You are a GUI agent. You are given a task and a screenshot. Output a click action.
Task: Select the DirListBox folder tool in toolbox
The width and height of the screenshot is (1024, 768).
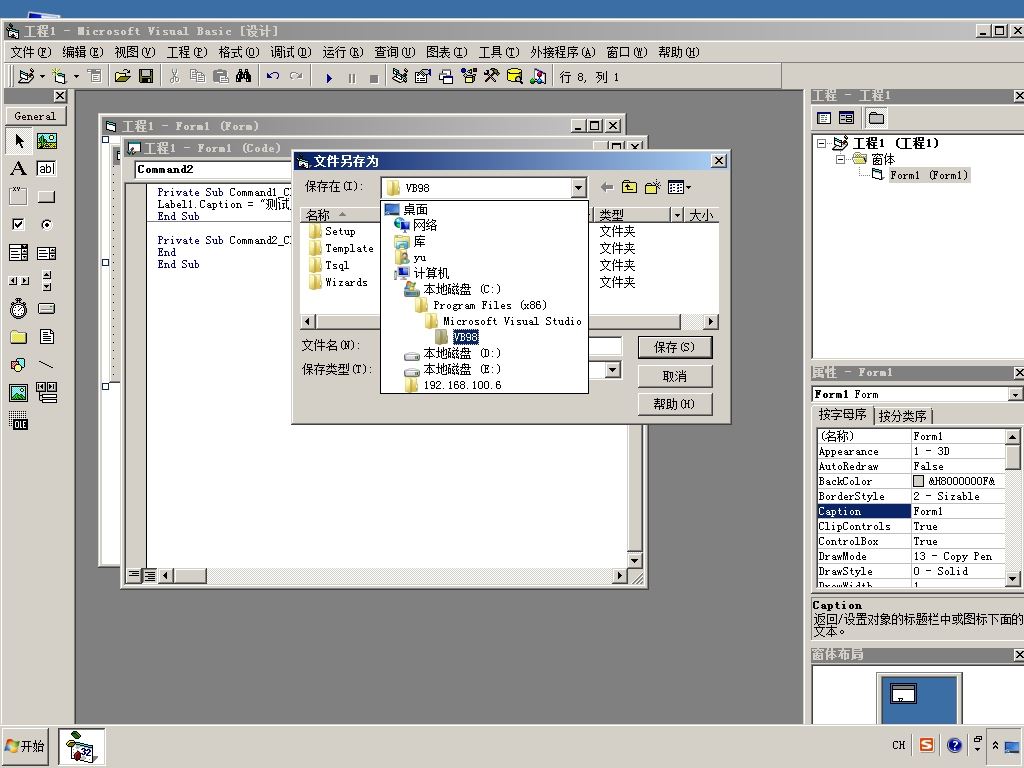(x=19, y=336)
